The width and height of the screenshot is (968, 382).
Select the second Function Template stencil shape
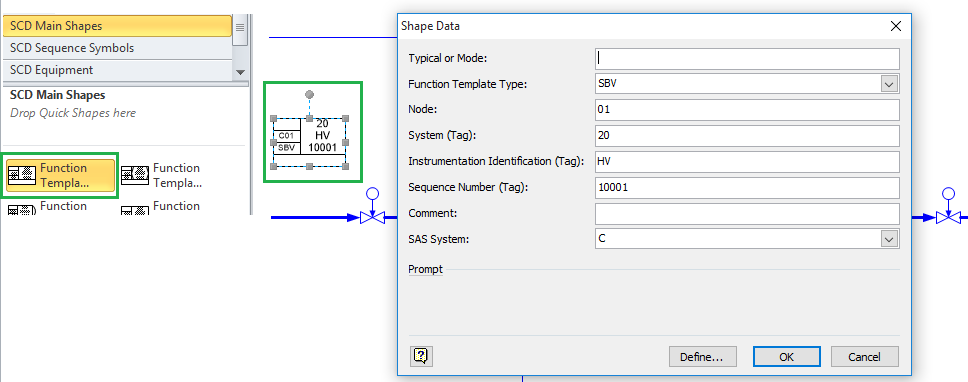coord(161,175)
